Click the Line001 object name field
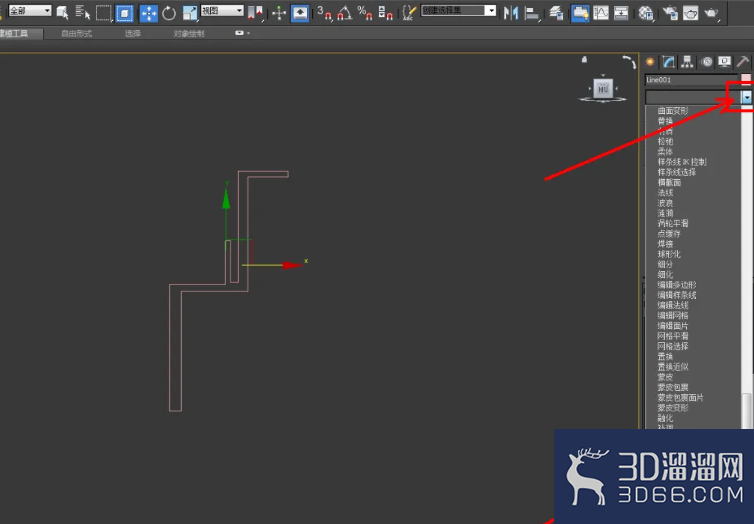Viewport: 754px width, 524px height. [690, 79]
